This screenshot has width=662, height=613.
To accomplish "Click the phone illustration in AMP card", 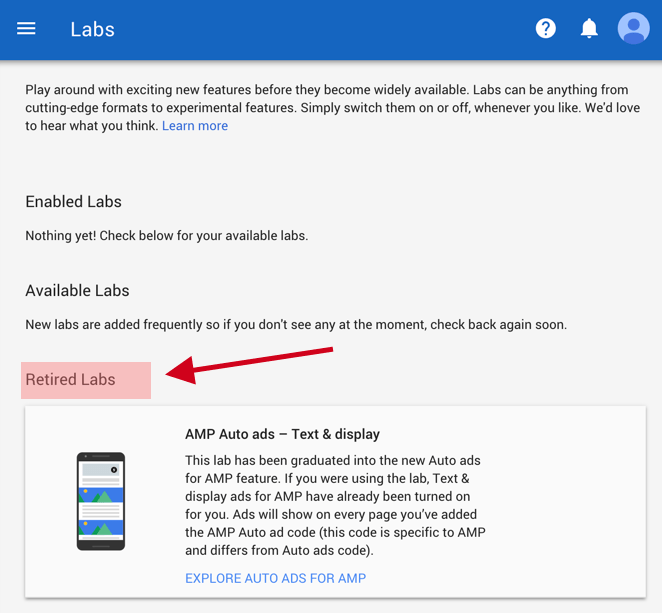I will (x=101, y=501).
